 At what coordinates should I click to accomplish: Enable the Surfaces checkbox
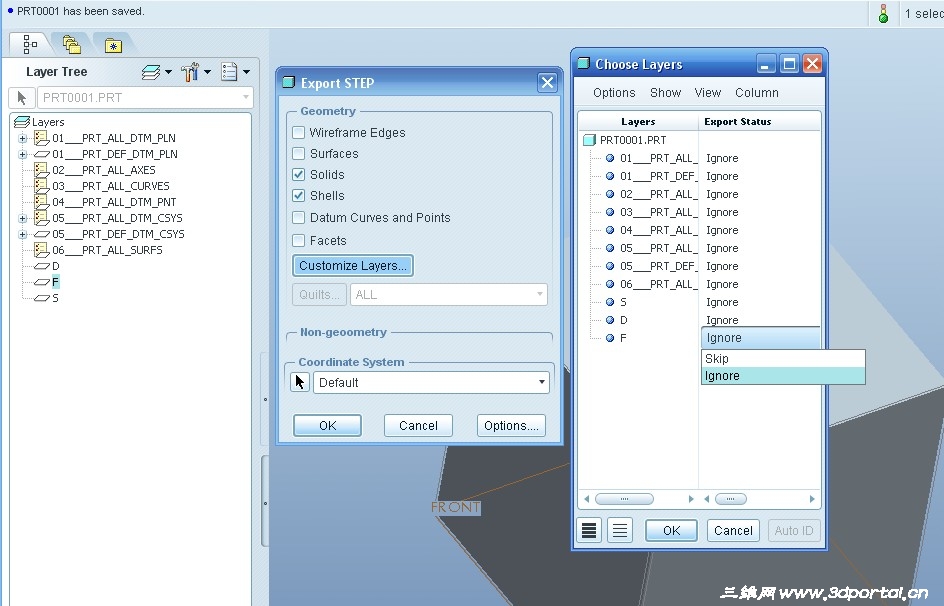click(x=298, y=153)
